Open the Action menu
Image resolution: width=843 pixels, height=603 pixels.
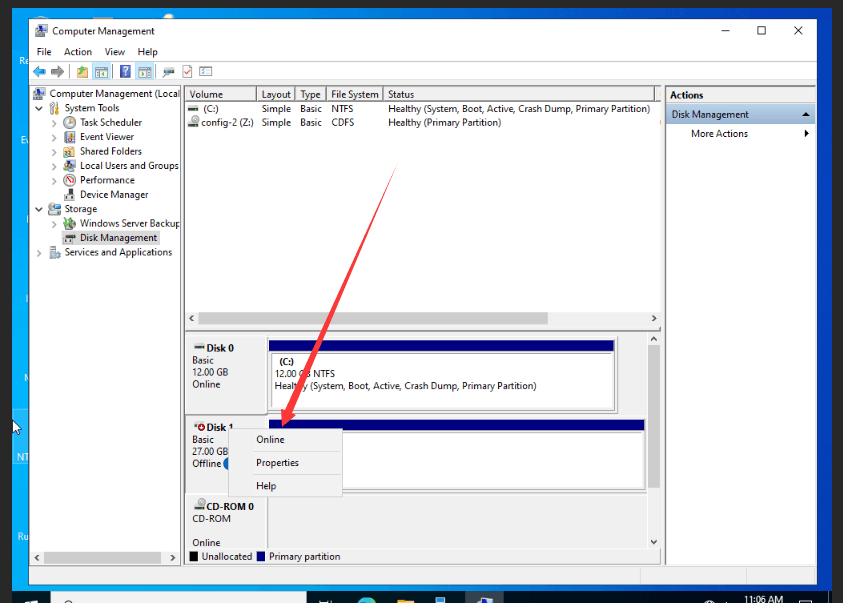pos(78,52)
